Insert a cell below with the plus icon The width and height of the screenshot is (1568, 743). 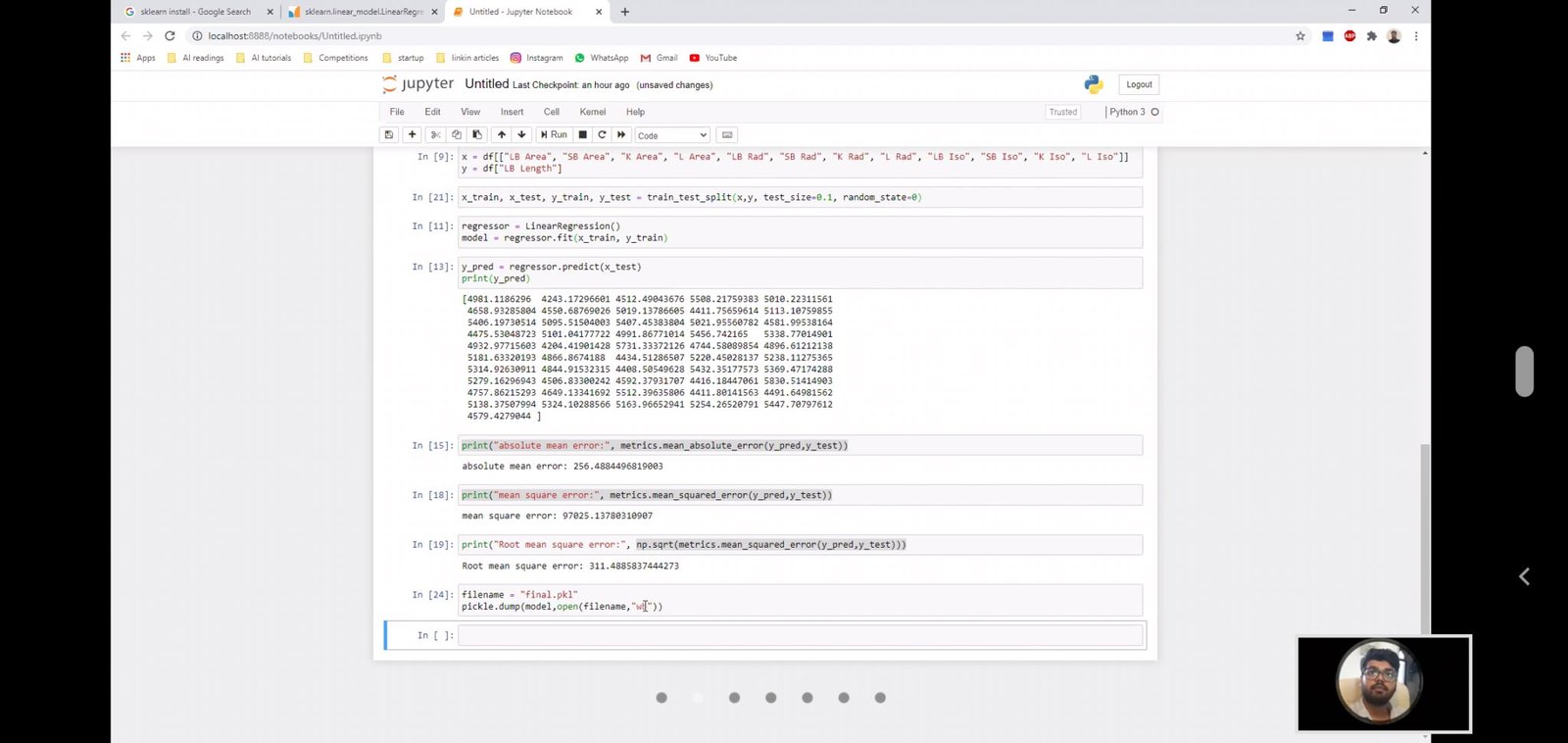[413, 135]
